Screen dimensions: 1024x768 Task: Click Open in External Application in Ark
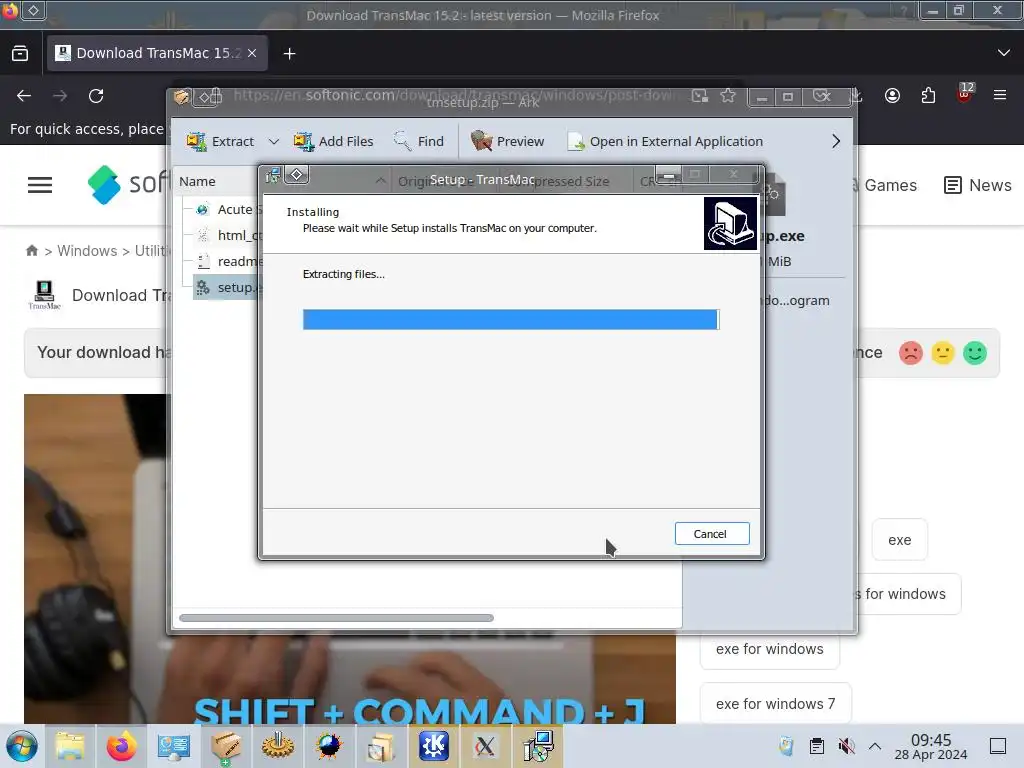point(665,141)
